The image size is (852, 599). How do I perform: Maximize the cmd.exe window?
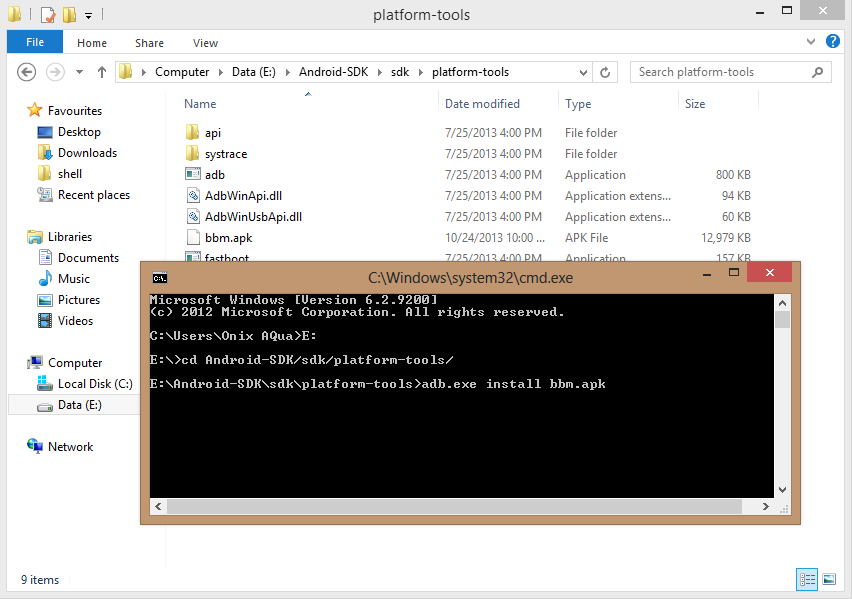coord(734,273)
